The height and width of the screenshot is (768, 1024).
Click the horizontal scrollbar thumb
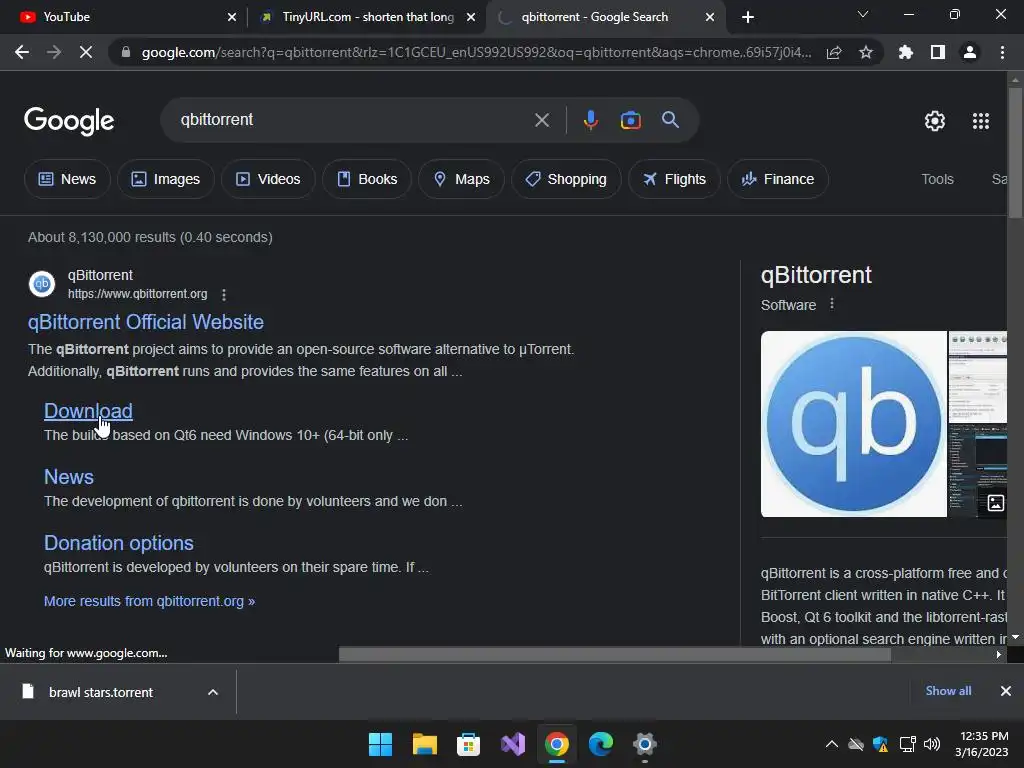(x=615, y=654)
